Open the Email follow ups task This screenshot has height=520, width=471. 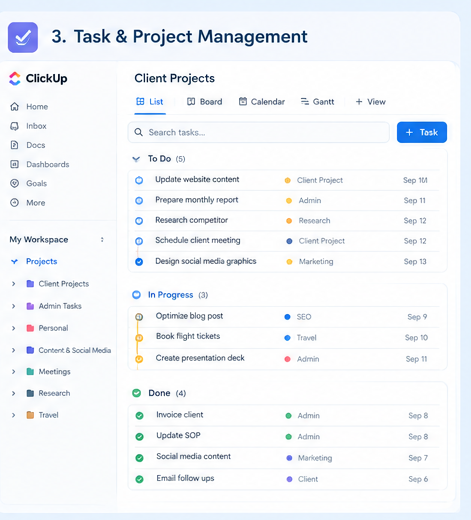point(185,478)
